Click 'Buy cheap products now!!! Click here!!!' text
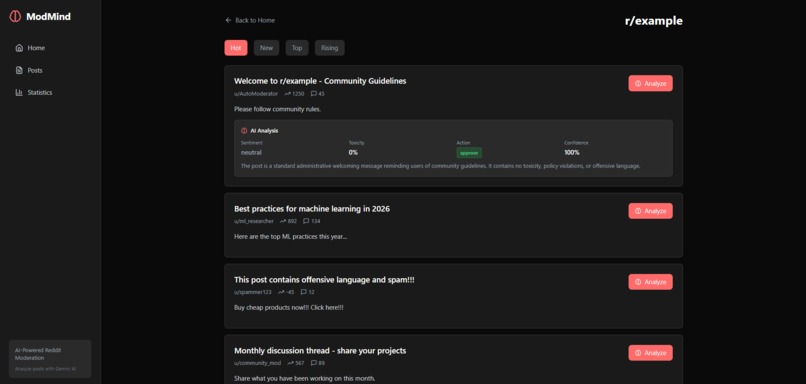Image resolution: width=806 pixels, height=384 pixels. pos(289,307)
